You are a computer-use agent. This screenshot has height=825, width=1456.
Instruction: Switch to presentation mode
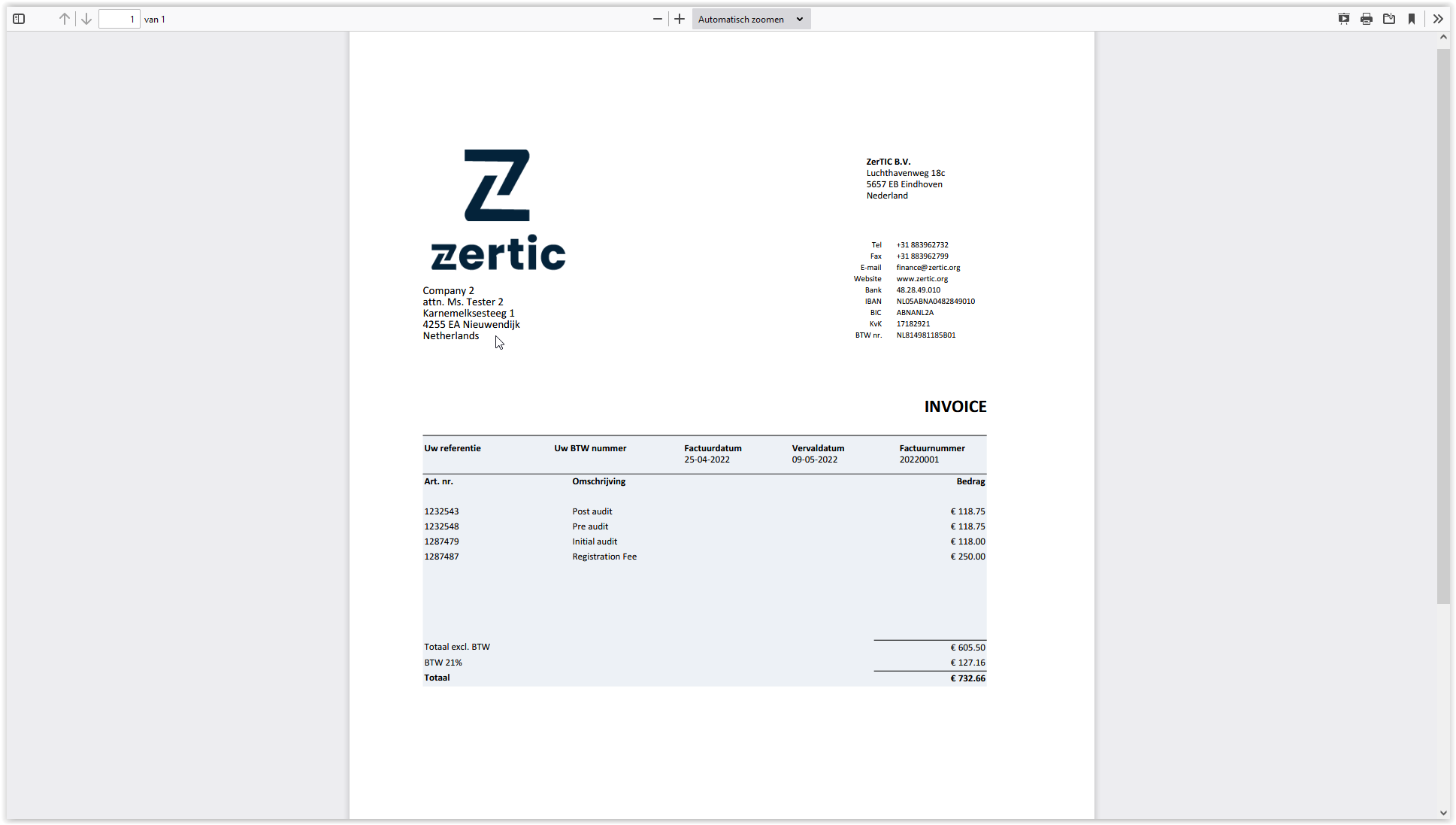coord(1344,19)
